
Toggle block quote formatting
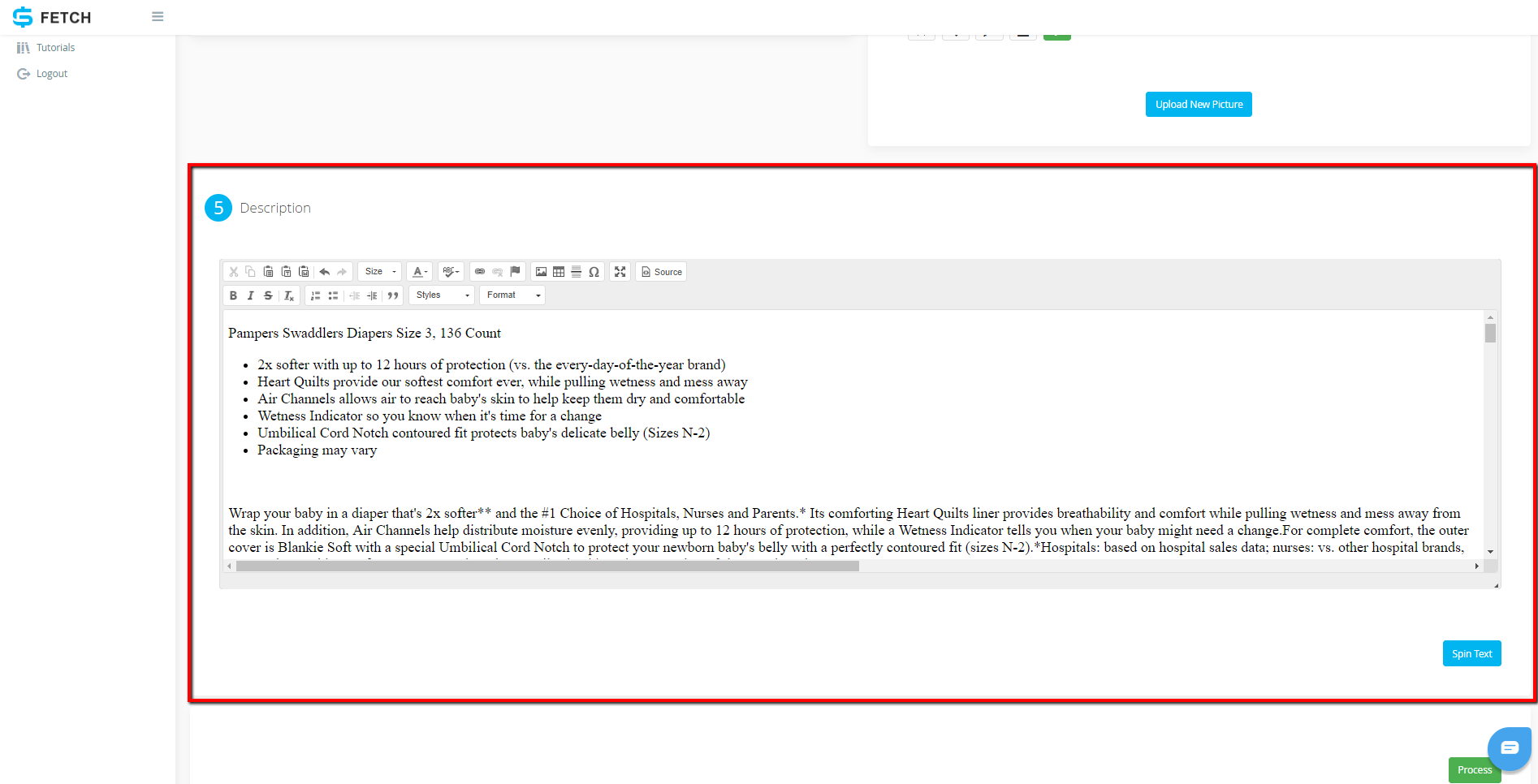click(x=393, y=295)
